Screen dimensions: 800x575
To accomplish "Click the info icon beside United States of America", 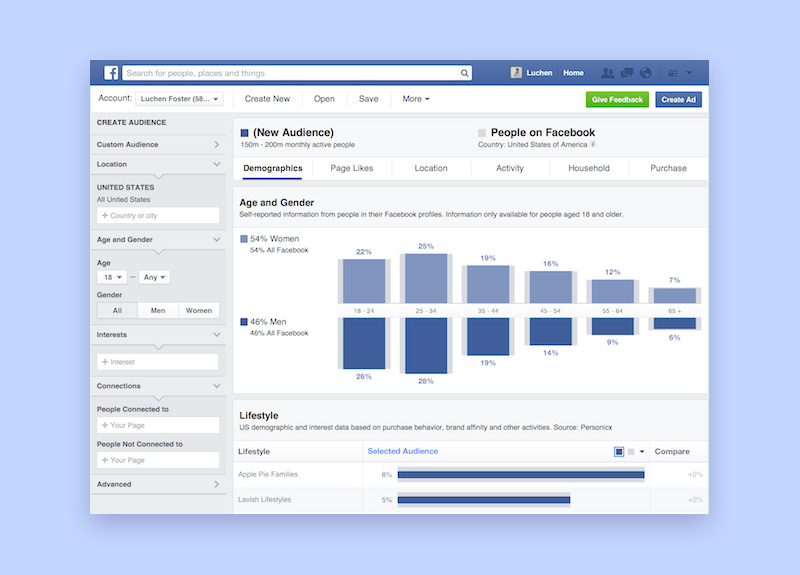I will click(593, 144).
